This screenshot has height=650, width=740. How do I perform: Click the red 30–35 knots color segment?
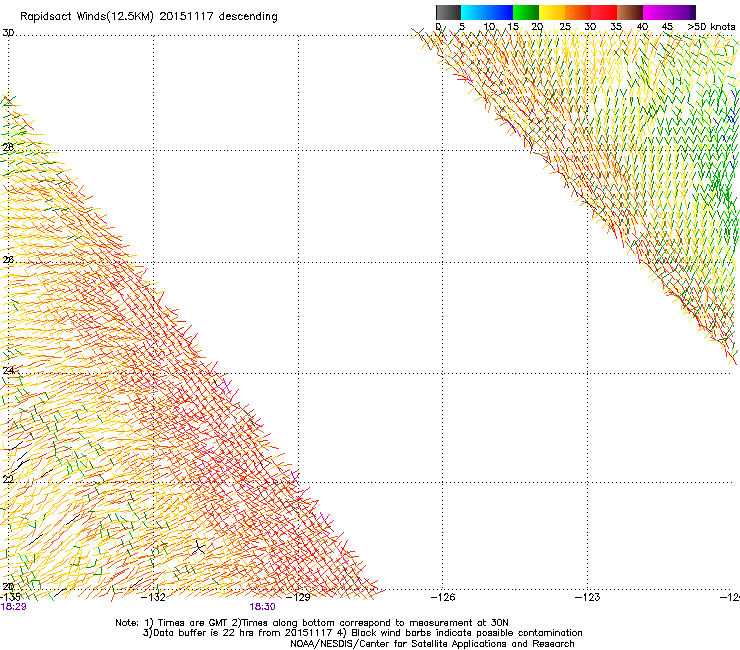click(x=604, y=12)
